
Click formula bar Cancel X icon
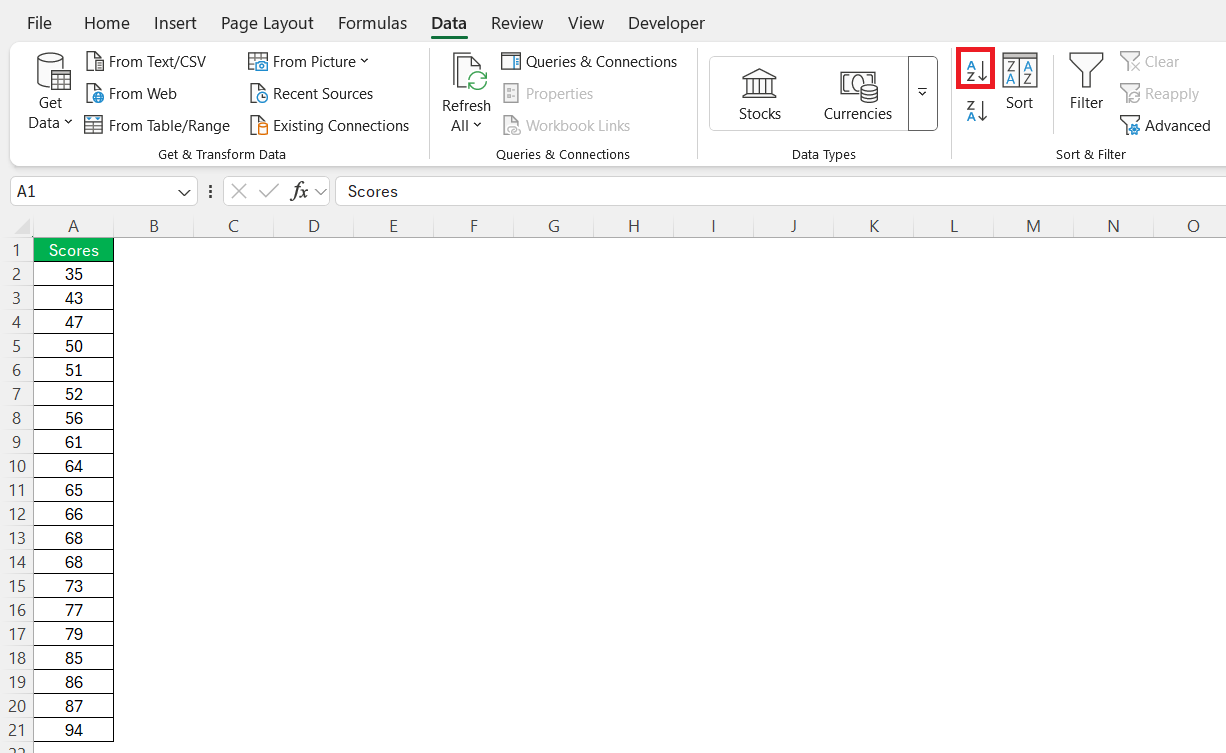[239, 191]
